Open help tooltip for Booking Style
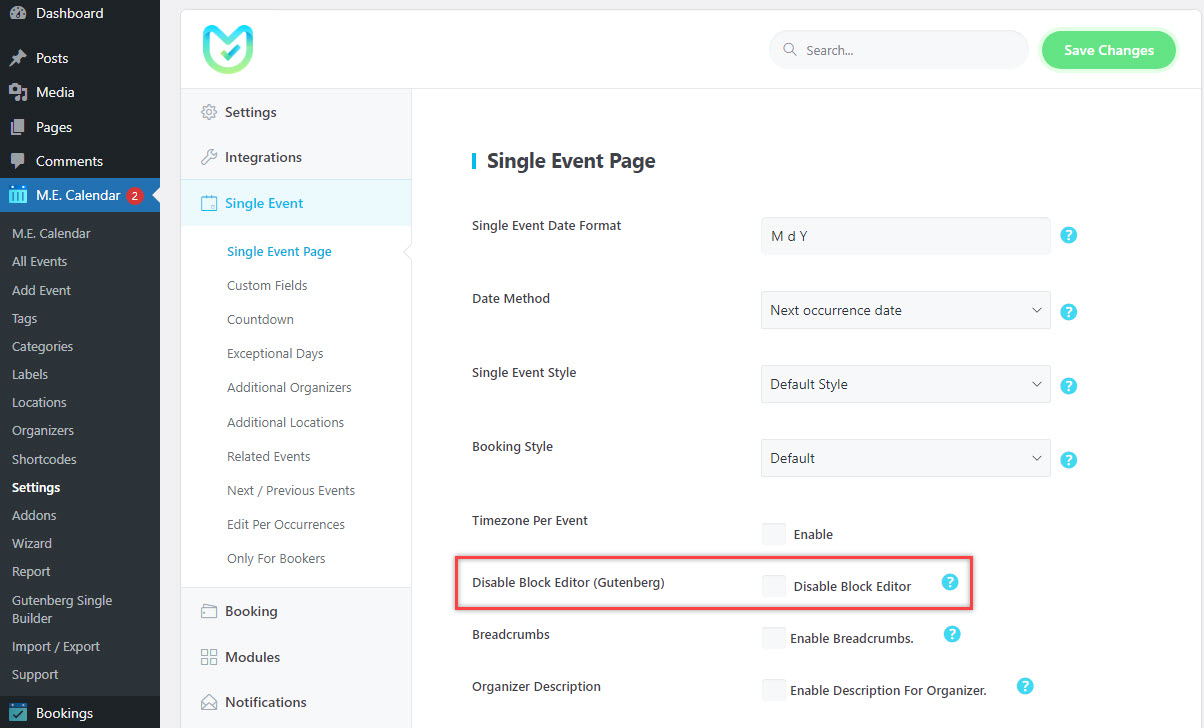The width and height of the screenshot is (1204, 728). 1068,460
